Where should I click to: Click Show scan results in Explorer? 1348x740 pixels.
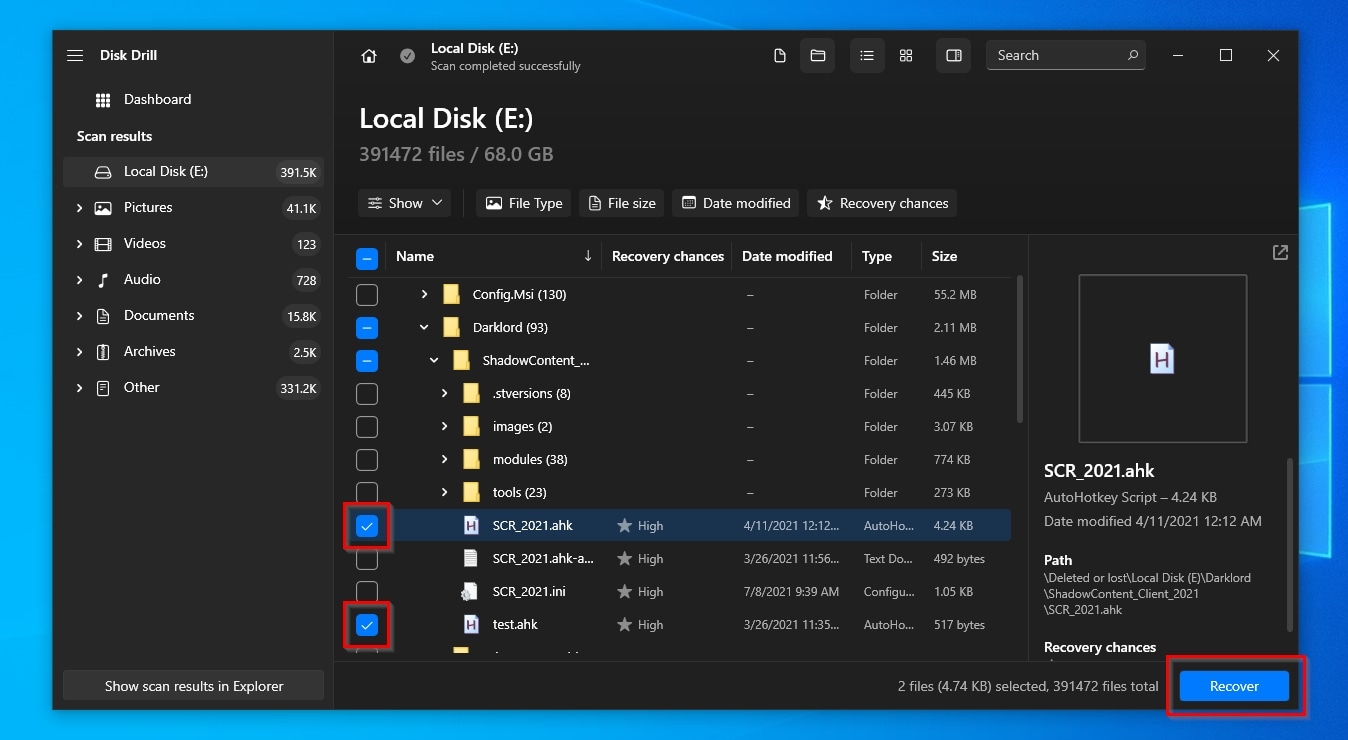pos(194,686)
